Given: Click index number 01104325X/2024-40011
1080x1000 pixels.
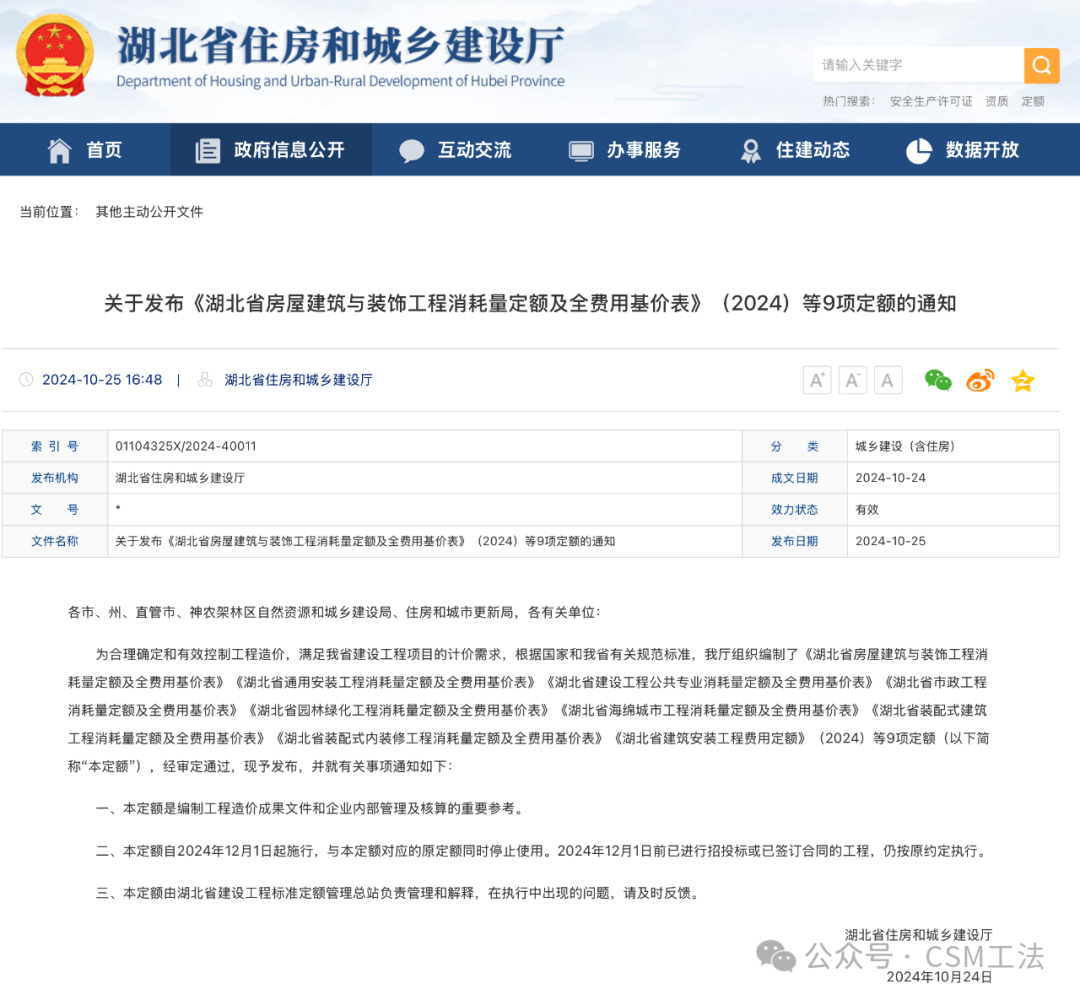Looking at the screenshot, I should click(186, 446).
